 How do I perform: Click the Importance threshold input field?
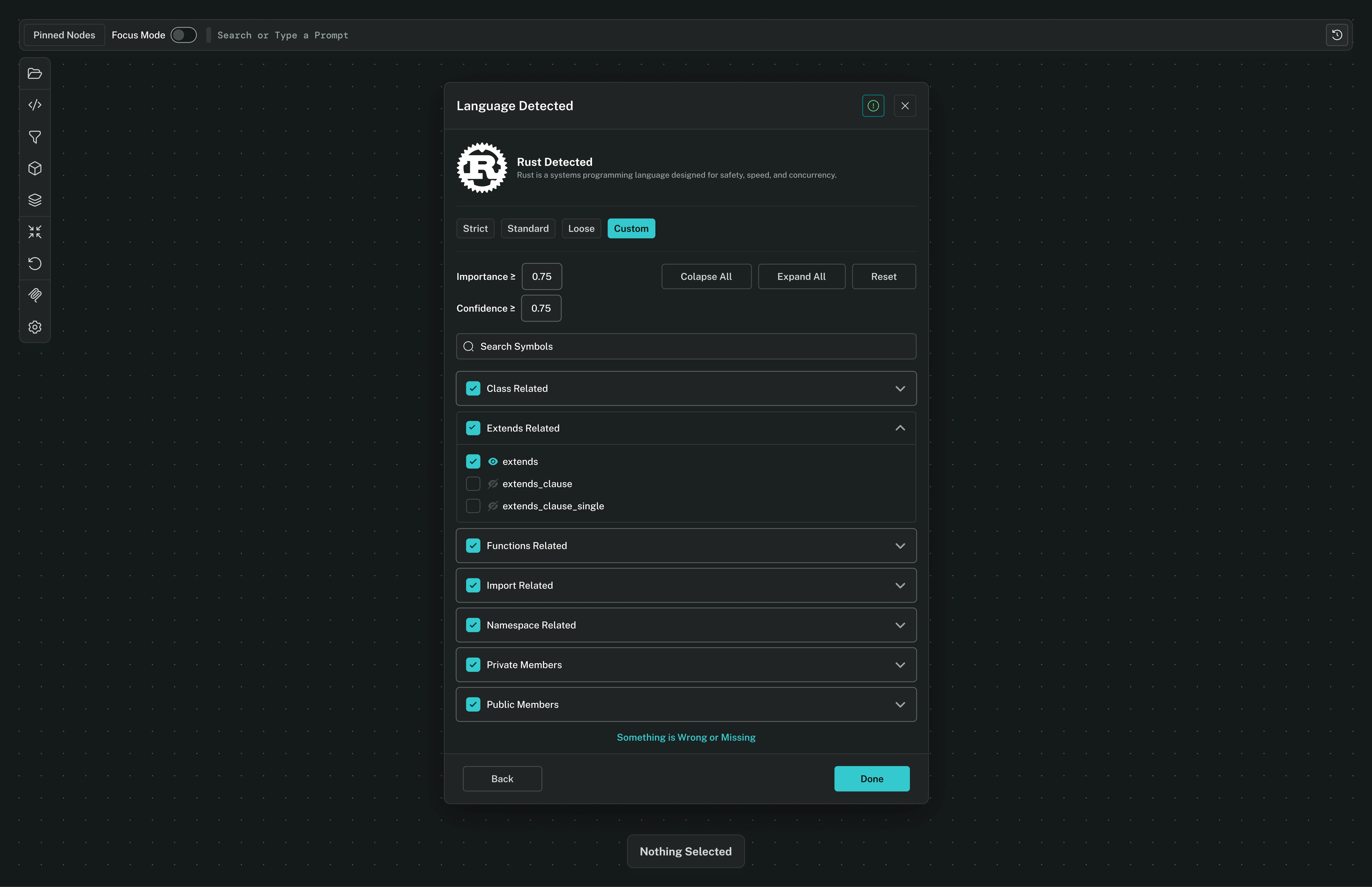(x=541, y=276)
